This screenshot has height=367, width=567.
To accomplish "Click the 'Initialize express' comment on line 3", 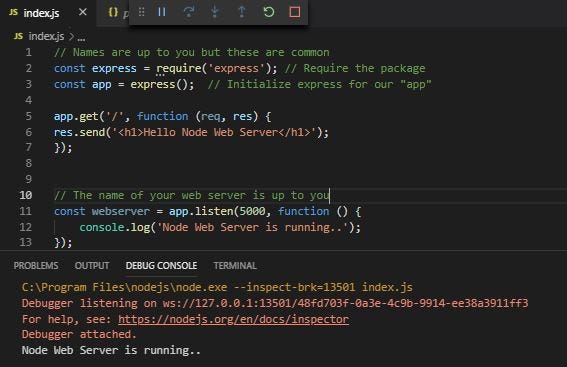I will (319, 85).
